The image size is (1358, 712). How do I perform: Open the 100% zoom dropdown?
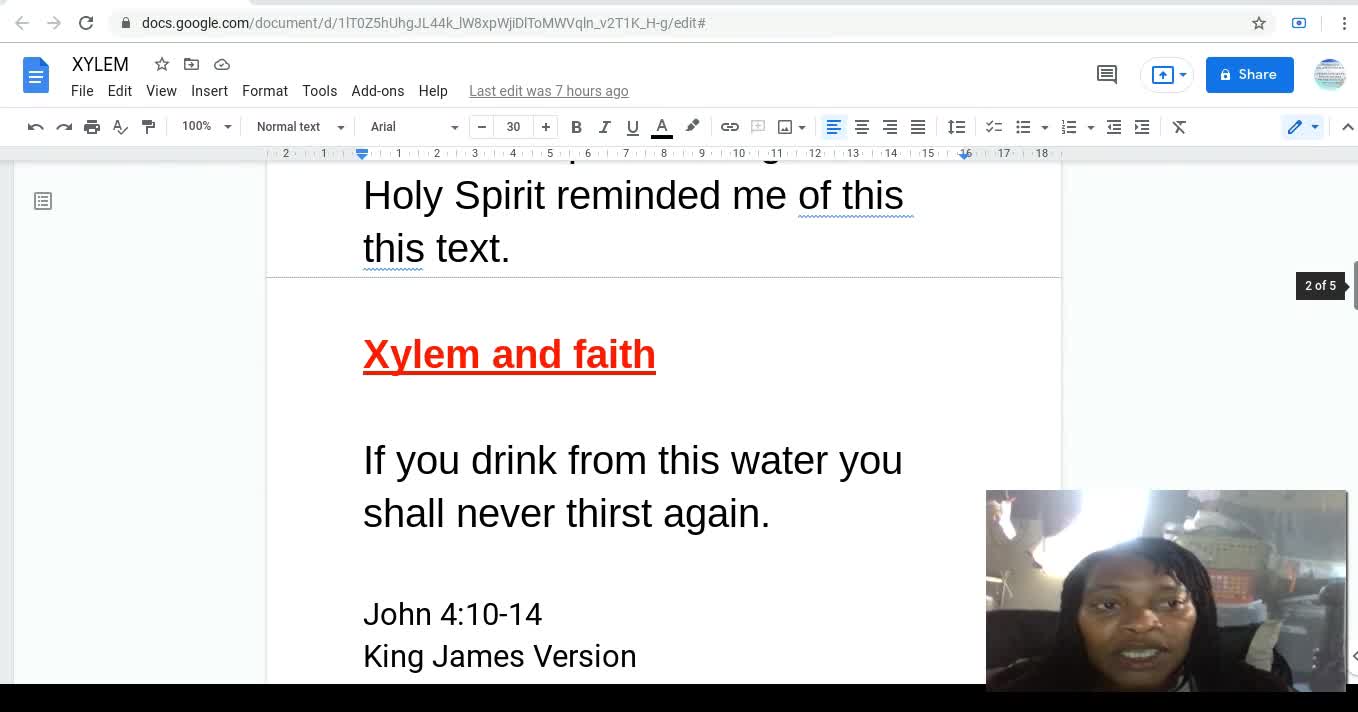click(x=206, y=127)
